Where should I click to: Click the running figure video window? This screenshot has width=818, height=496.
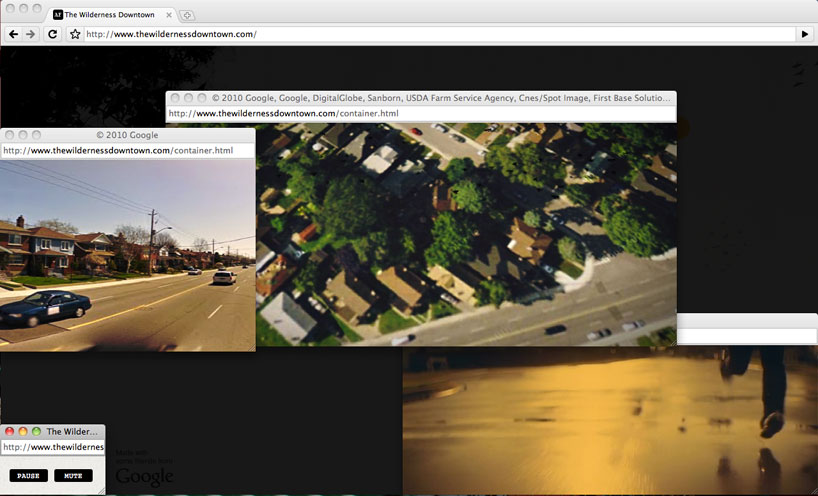click(610, 420)
